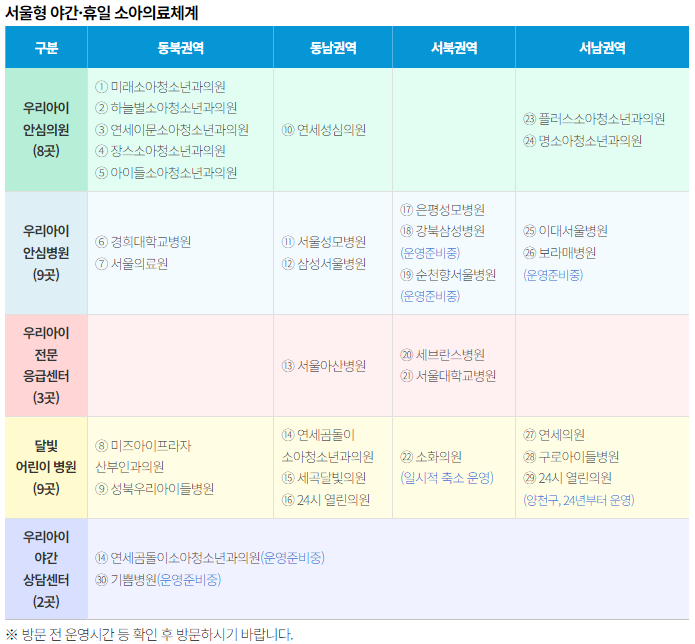Click the 서남권역 column header

coord(602,47)
